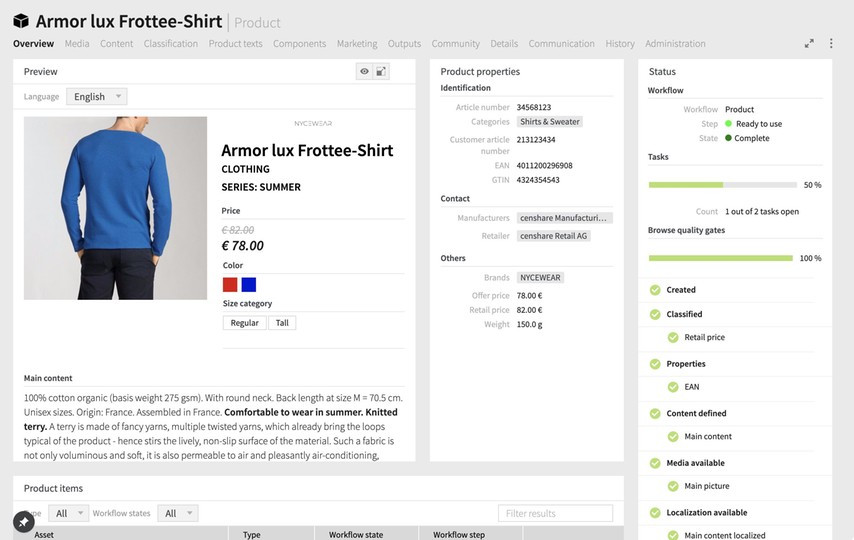The height and width of the screenshot is (540, 854).
Task: Open the Content tab
Action: (117, 44)
